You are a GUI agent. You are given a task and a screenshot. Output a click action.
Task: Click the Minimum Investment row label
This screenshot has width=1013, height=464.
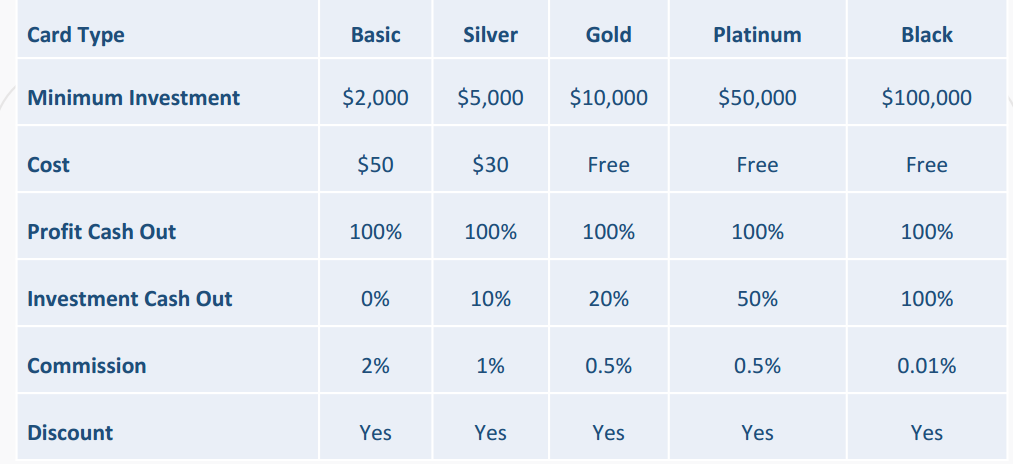[x=134, y=98]
